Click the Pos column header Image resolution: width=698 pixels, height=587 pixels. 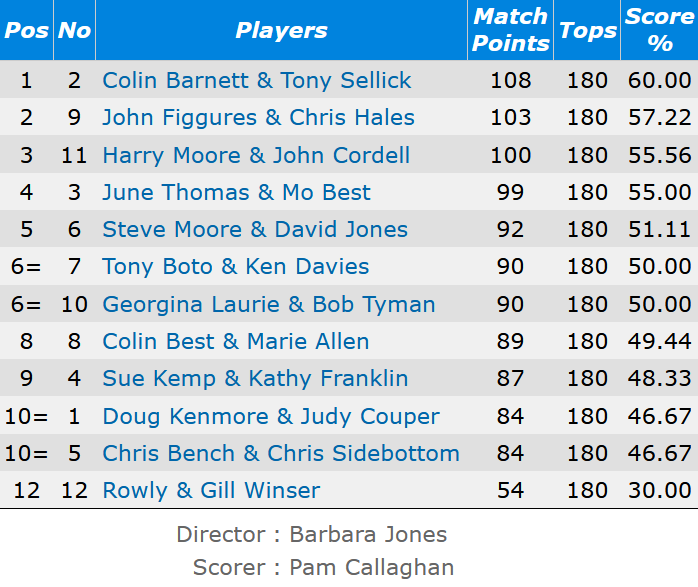click(x=26, y=30)
